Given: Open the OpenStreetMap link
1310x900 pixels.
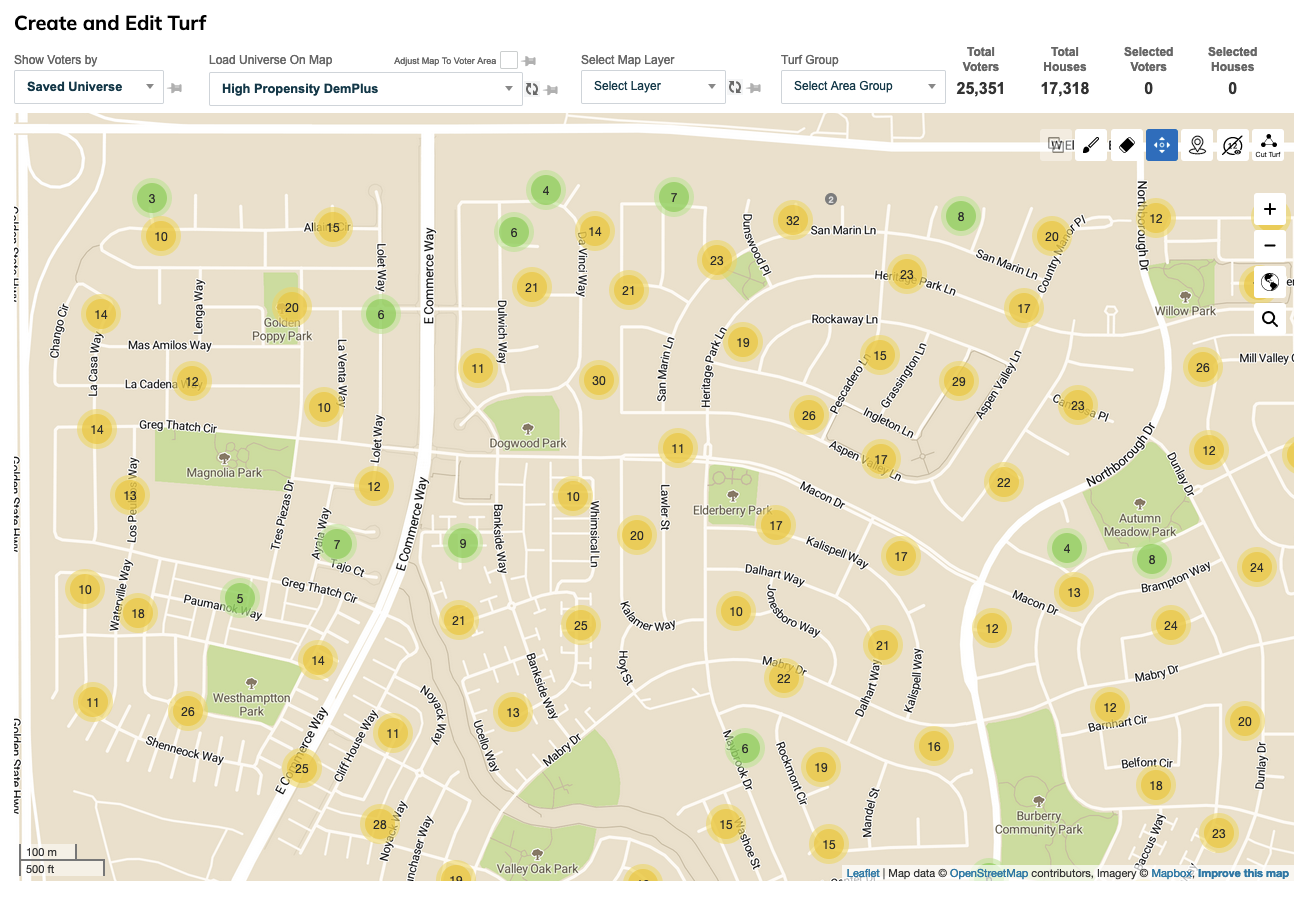Looking at the screenshot, I should 988,873.
